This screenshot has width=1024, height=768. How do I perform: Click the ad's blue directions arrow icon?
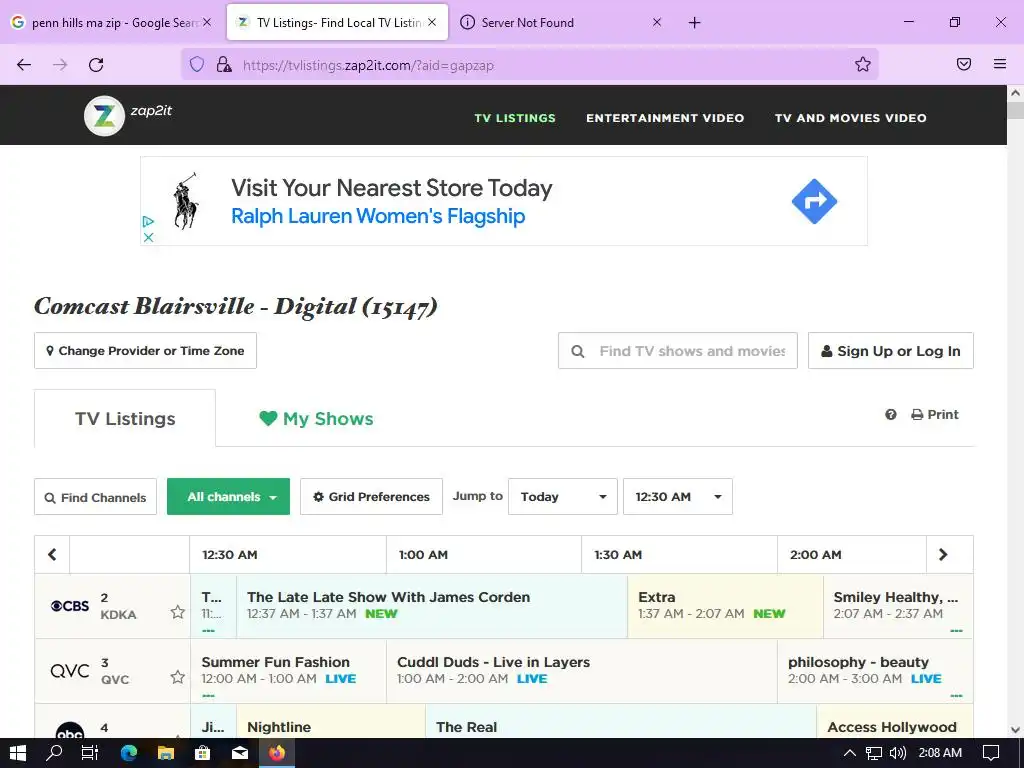(814, 201)
